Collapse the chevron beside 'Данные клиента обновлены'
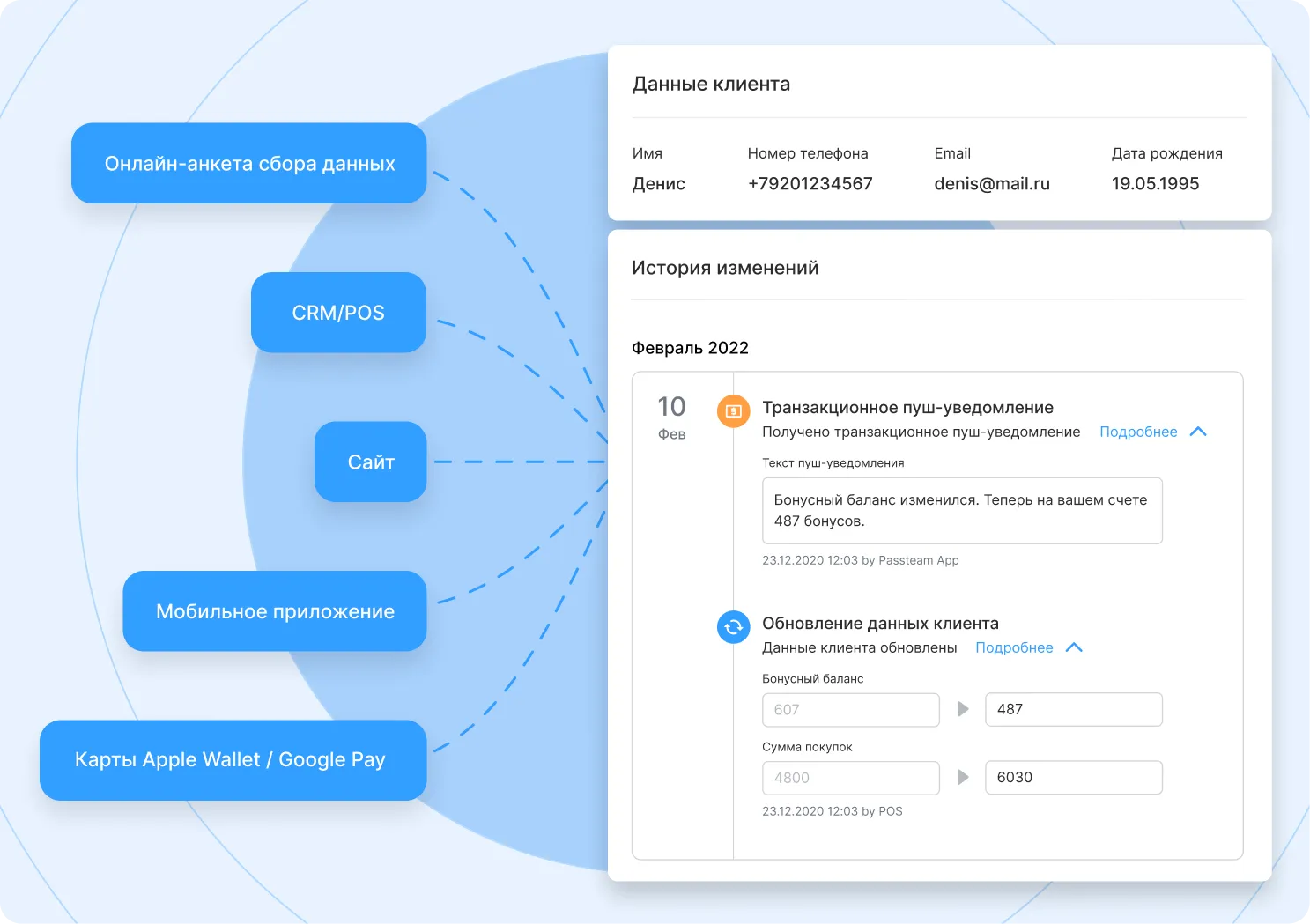The height and width of the screenshot is (924, 1310). pyautogui.click(x=1074, y=647)
